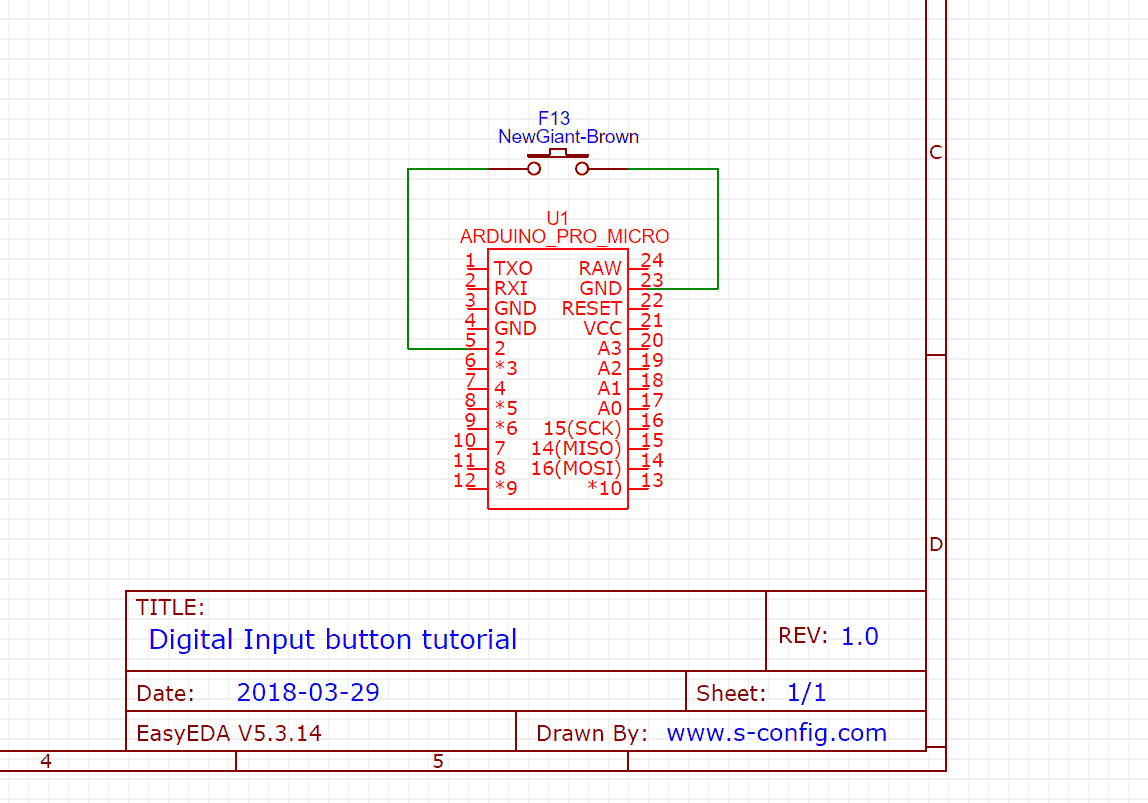This screenshot has height=803, width=1148.
Task: Click the *5 pin label
Action: point(506,408)
